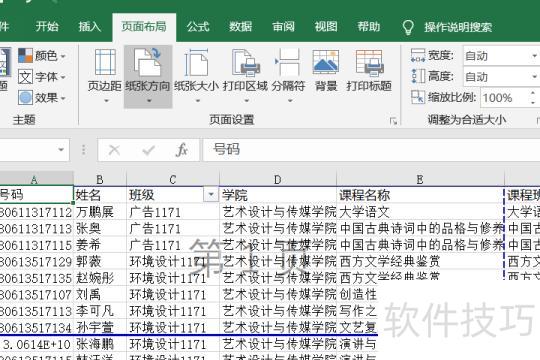Click the cell containing 刘禹

(x=100, y=294)
